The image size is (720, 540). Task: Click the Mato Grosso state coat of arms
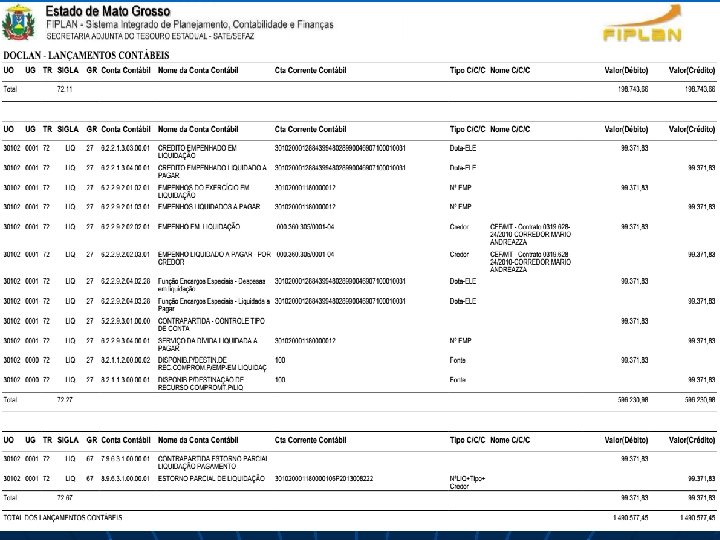(18, 22)
